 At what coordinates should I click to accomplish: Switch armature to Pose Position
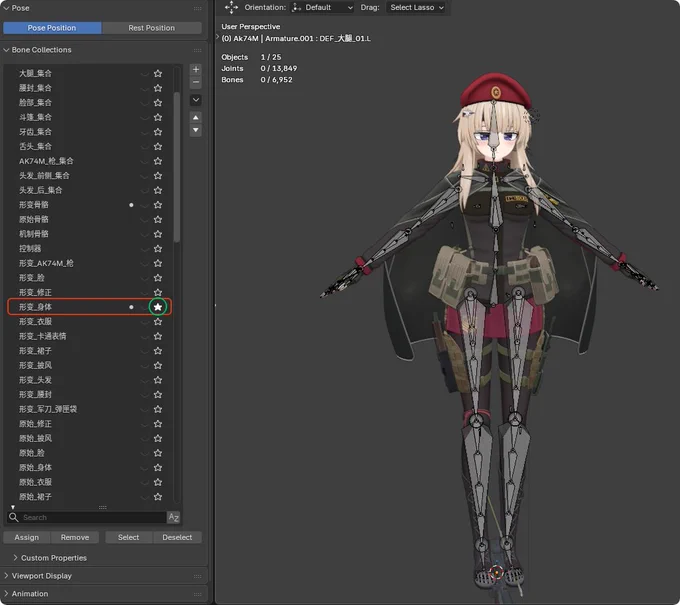point(52,28)
